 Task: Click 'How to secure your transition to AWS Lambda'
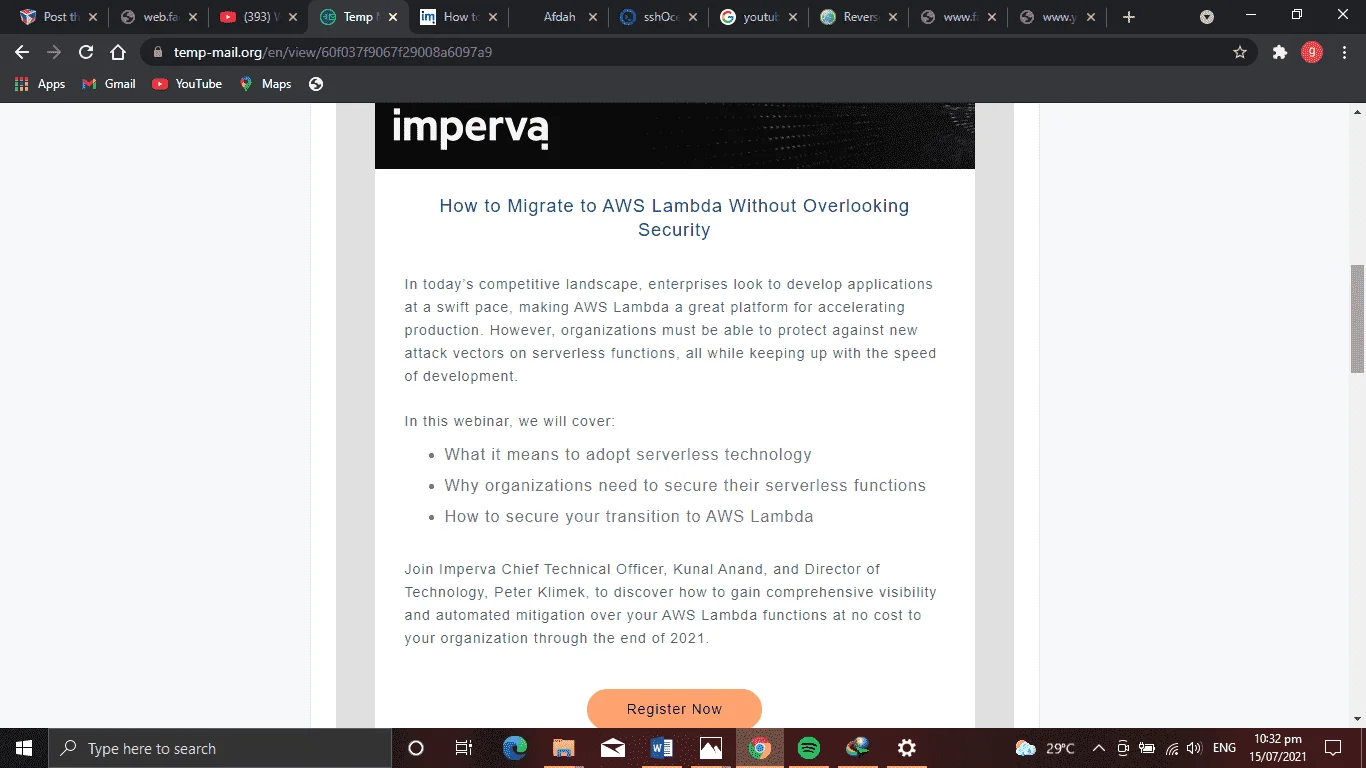pos(629,516)
